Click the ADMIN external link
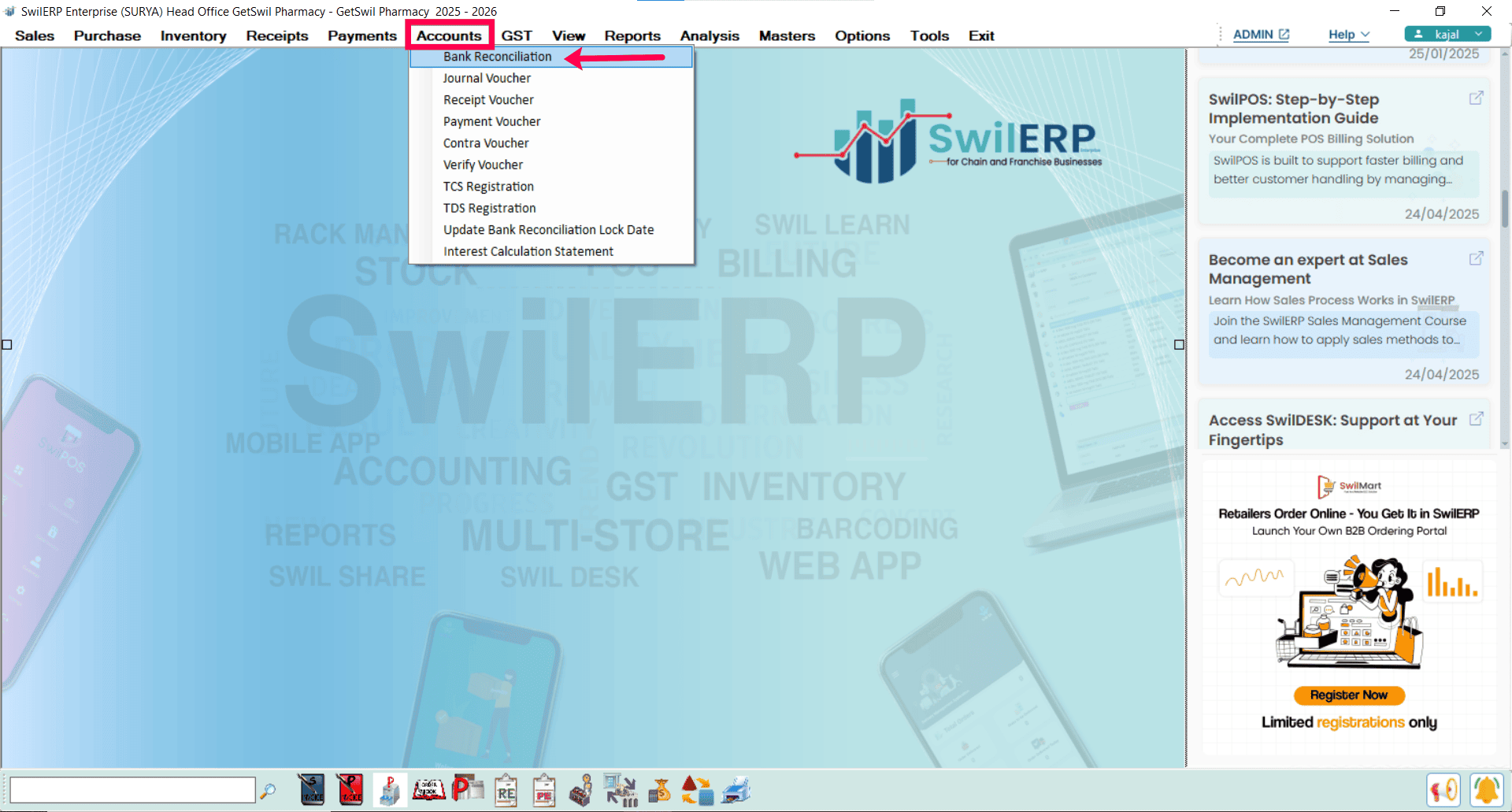Image resolution: width=1512 pixels, height=812 pixels. pos(1261,35)
